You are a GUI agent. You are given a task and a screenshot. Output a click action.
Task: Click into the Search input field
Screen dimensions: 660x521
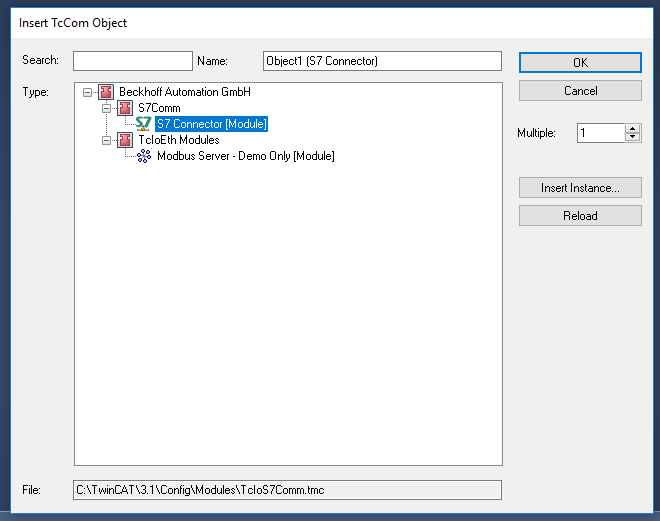[x=133, y=61]
